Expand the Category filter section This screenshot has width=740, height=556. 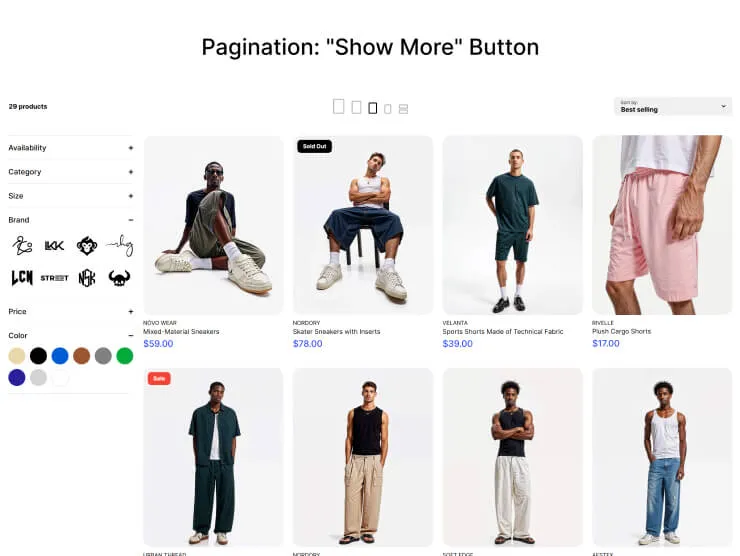pos(71,172)
